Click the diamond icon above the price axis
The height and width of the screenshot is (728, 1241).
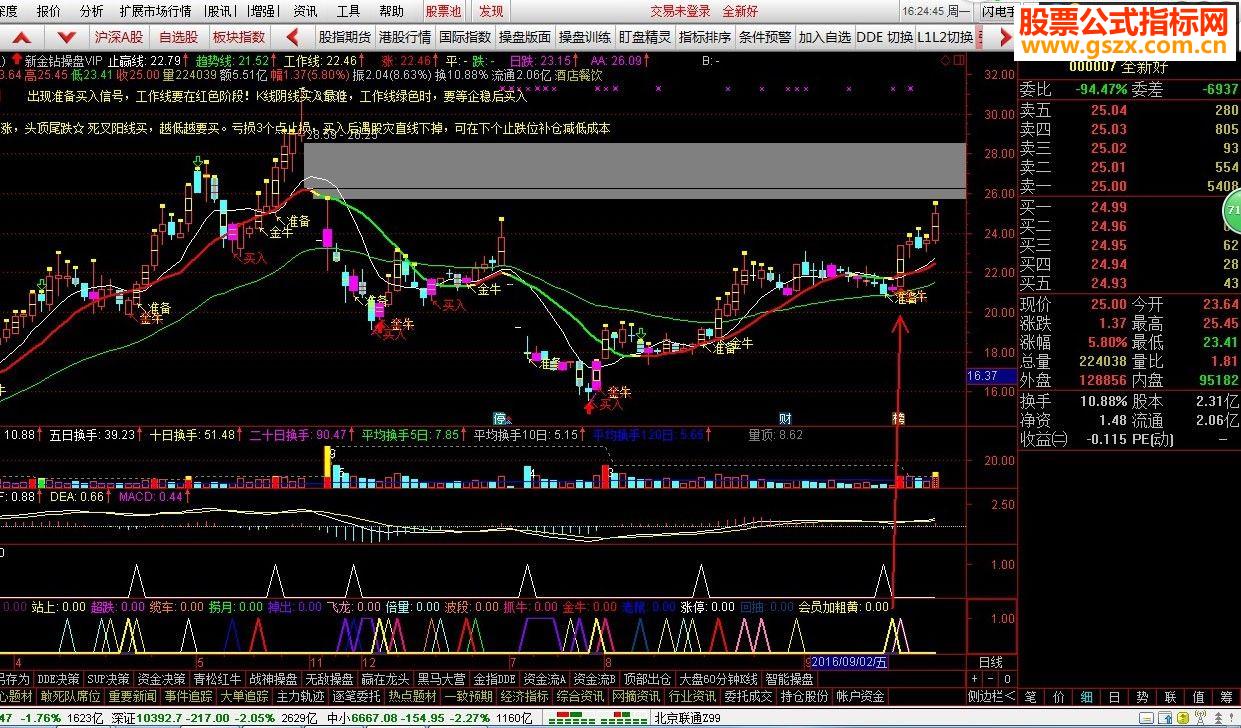click(946, 61)
